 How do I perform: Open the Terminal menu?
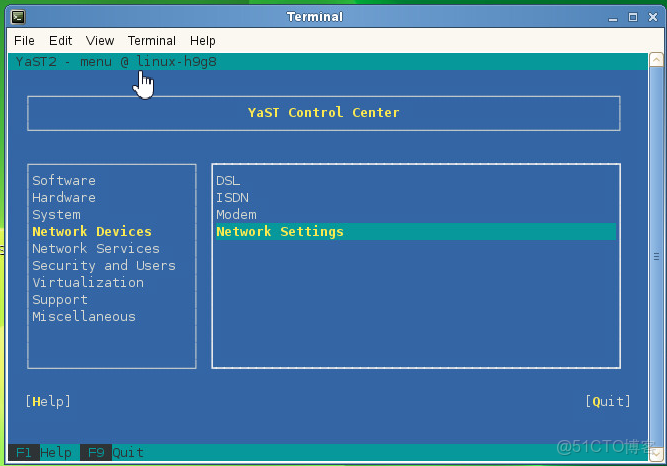point(152,41)
